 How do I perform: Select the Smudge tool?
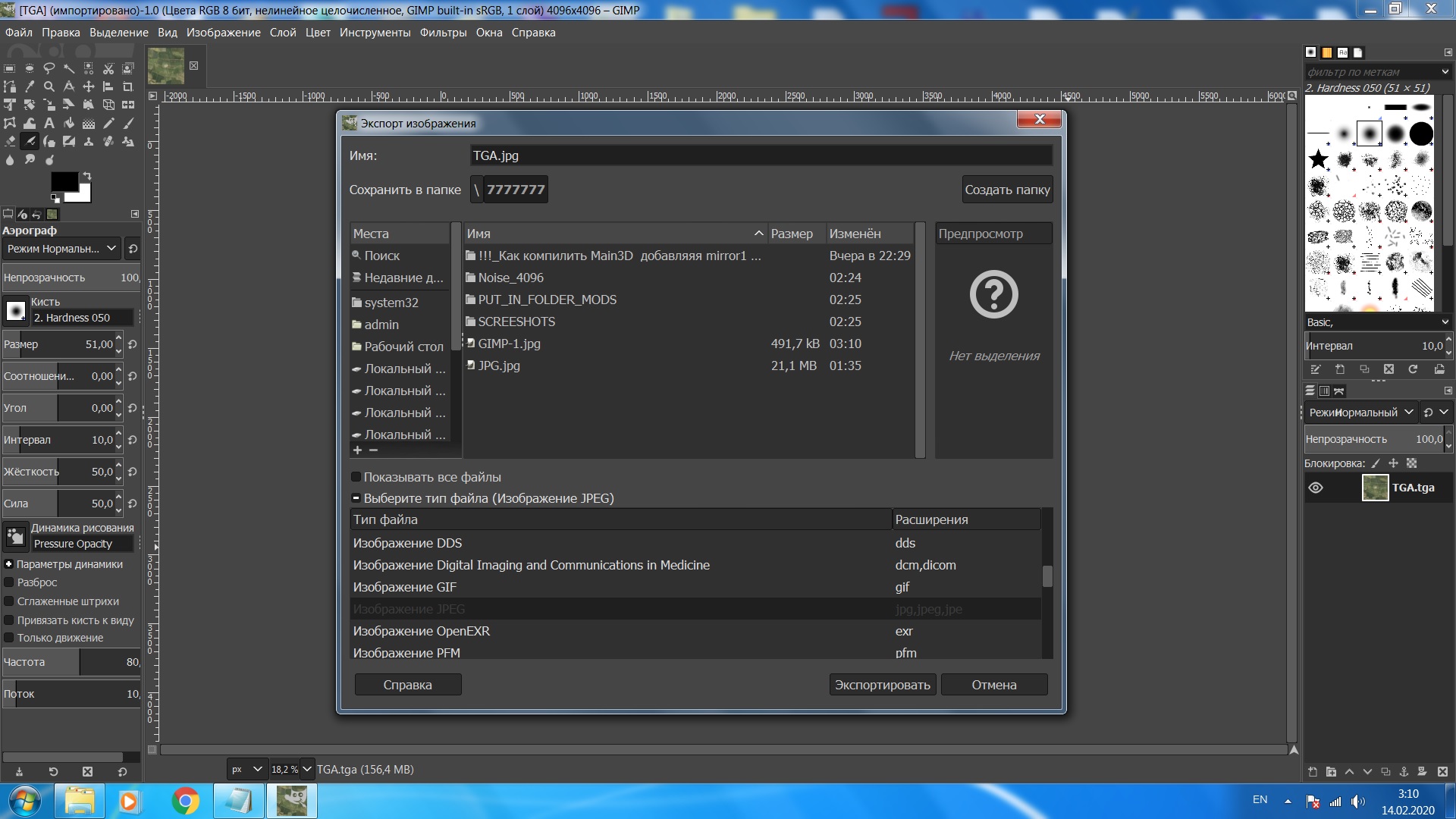pos(30,160)
